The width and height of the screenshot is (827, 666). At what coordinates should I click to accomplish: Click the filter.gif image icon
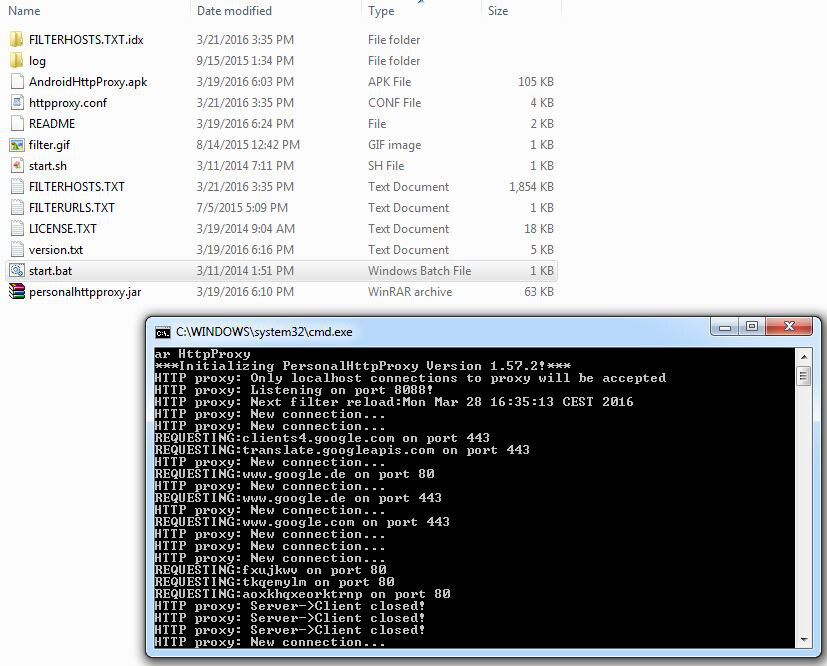16,145
